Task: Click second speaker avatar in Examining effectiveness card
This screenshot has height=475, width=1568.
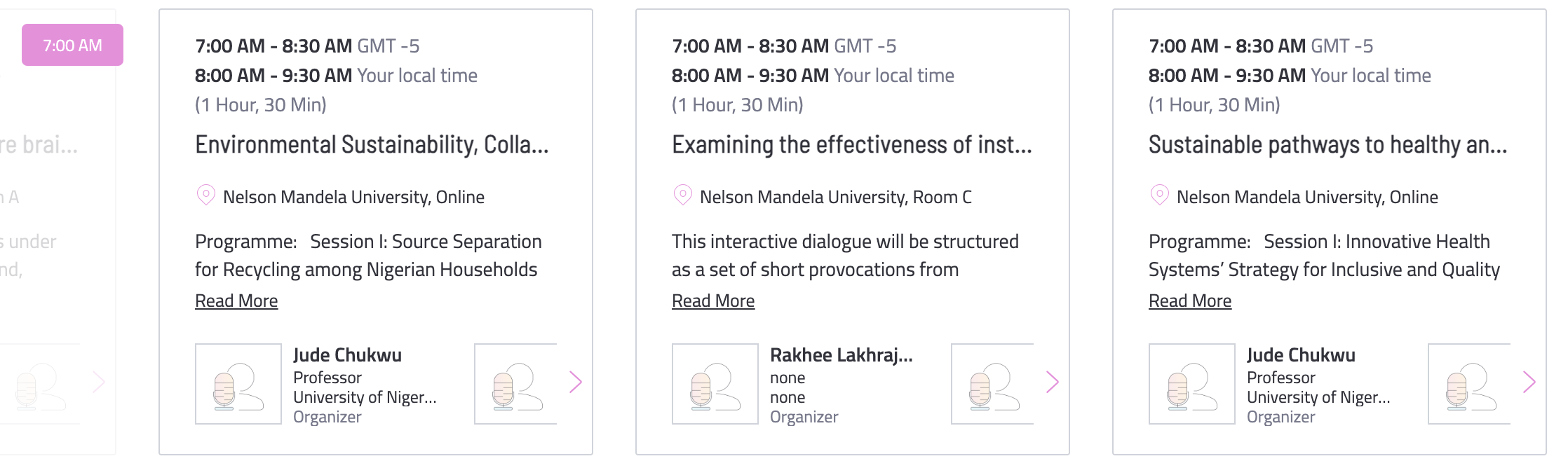Action: [x=993, y=384]
